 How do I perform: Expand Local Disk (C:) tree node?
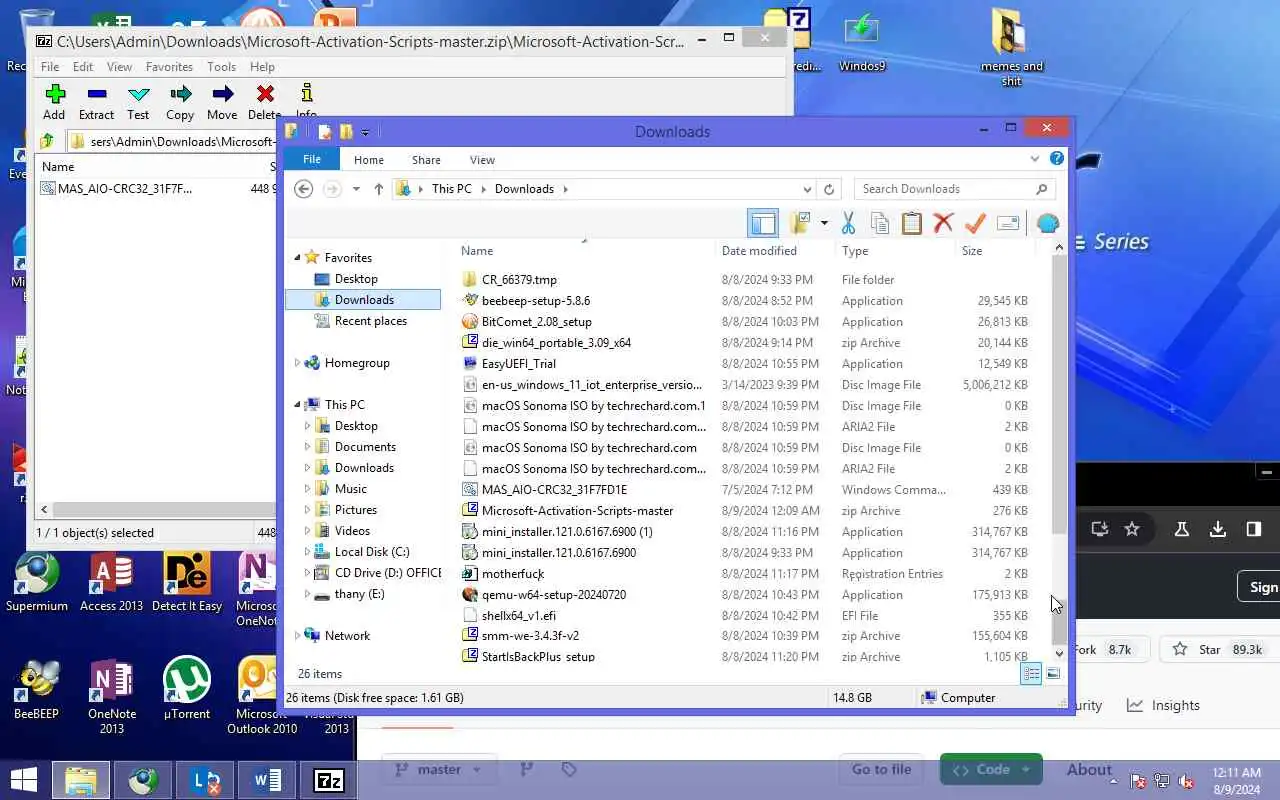[x=307, y=552]
